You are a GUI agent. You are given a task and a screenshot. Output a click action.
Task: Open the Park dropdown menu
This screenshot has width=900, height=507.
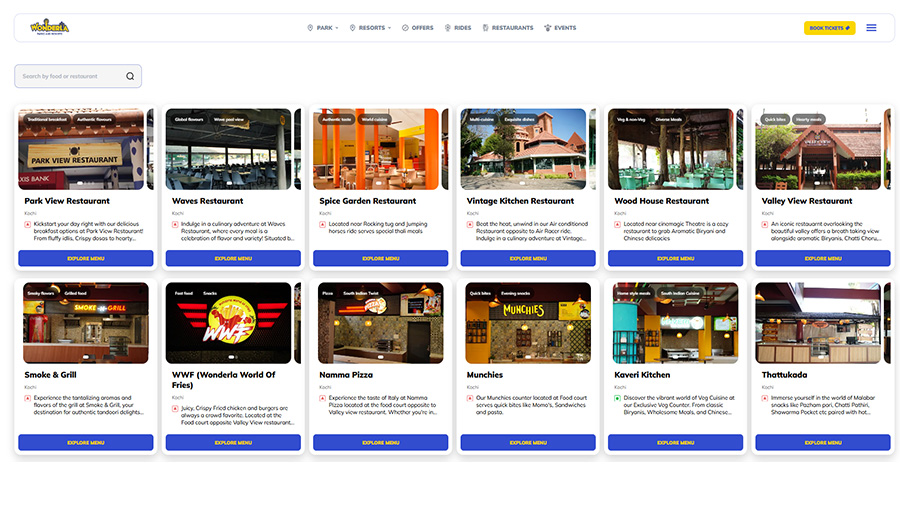click(323, 28)
